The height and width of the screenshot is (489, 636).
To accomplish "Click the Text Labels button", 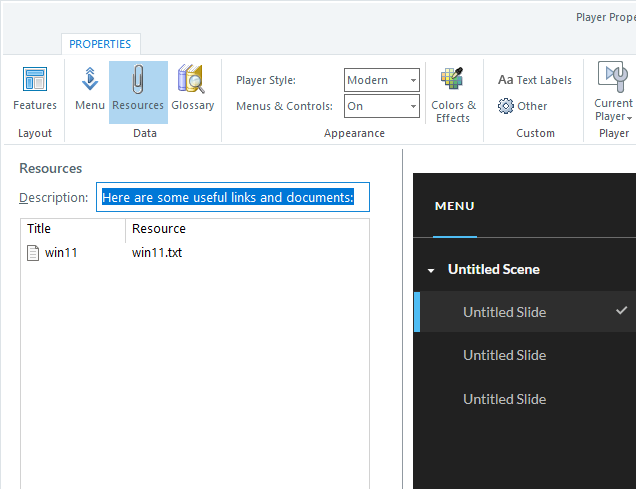I will (535, 80).
